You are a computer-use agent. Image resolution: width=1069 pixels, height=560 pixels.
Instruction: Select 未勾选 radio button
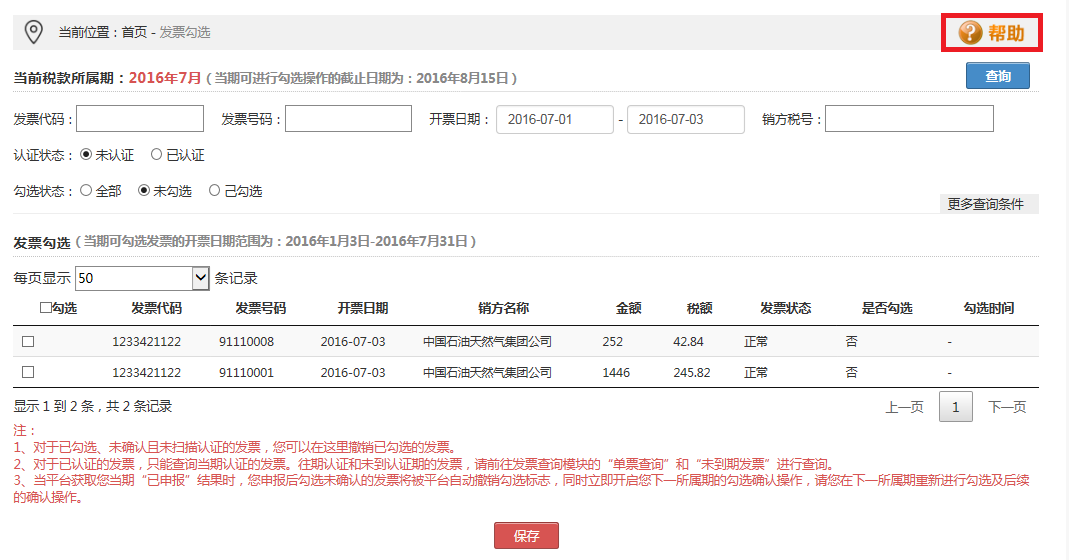point(144,190)
